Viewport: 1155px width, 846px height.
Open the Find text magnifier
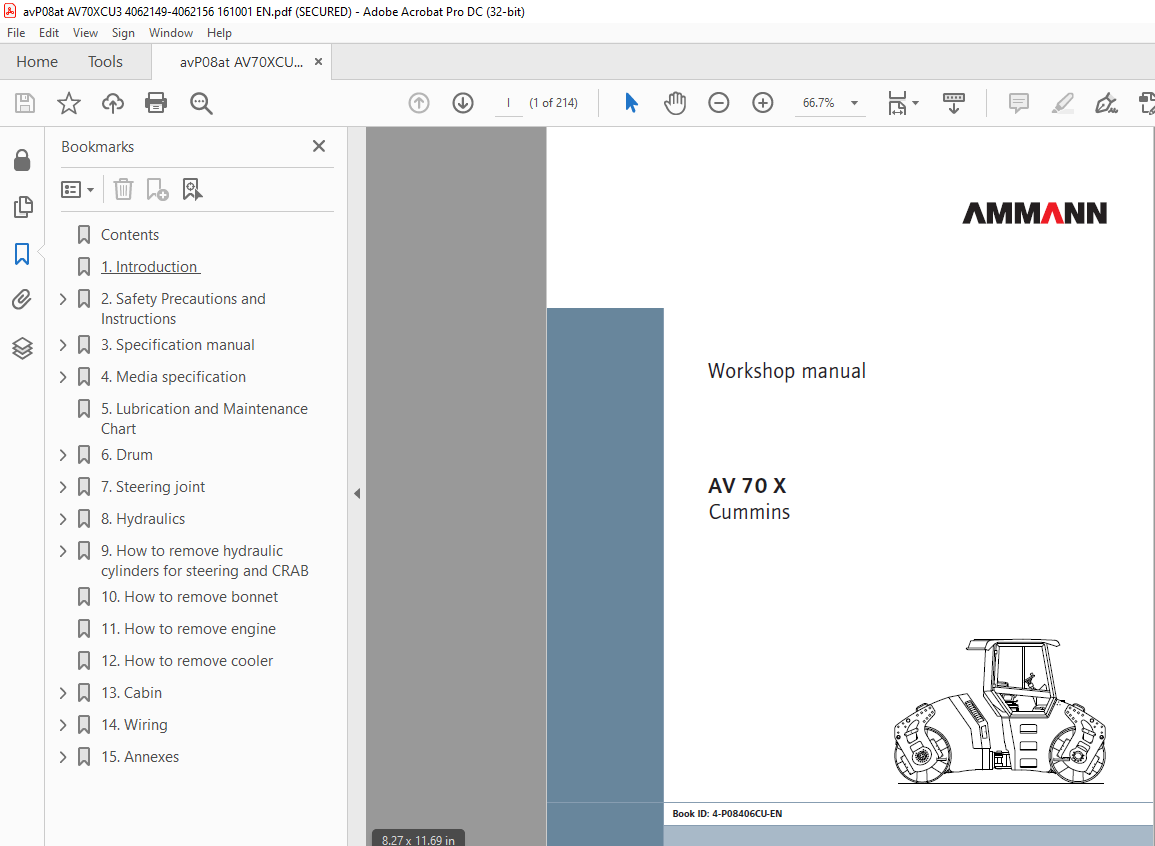coord(201,103)
